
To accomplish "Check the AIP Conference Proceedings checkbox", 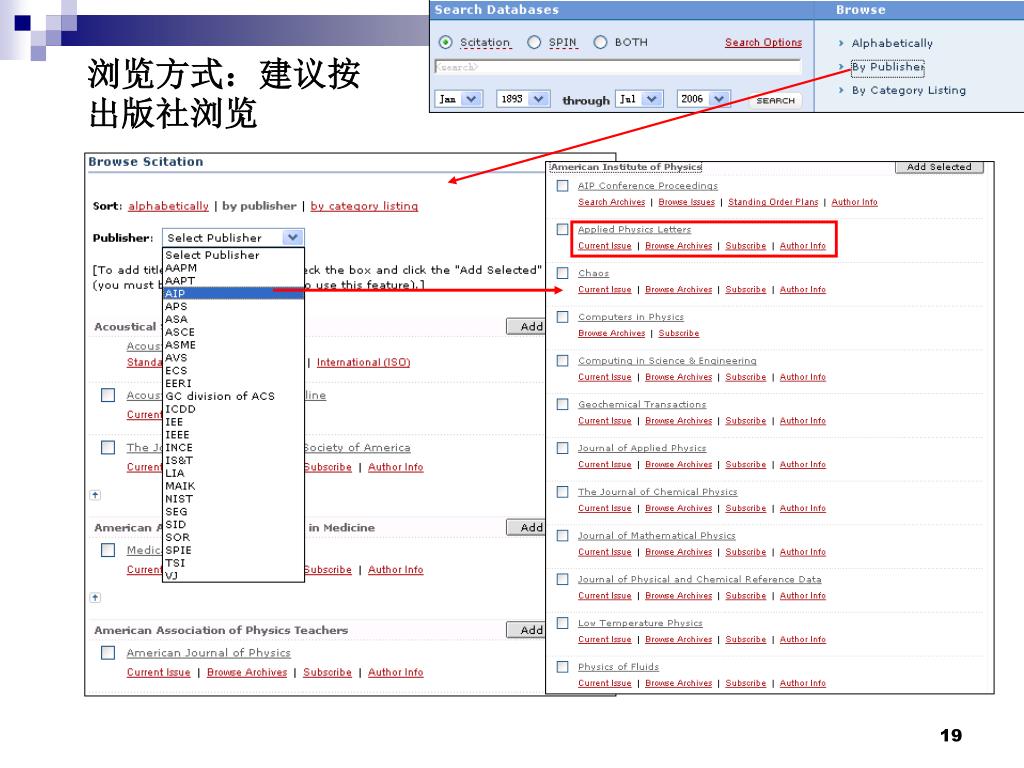I will point(562,186).
